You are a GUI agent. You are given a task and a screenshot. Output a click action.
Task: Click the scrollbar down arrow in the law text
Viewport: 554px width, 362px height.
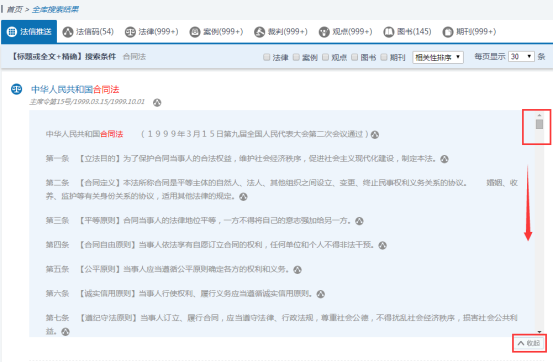pyautogui.click(x=539, y=332)
